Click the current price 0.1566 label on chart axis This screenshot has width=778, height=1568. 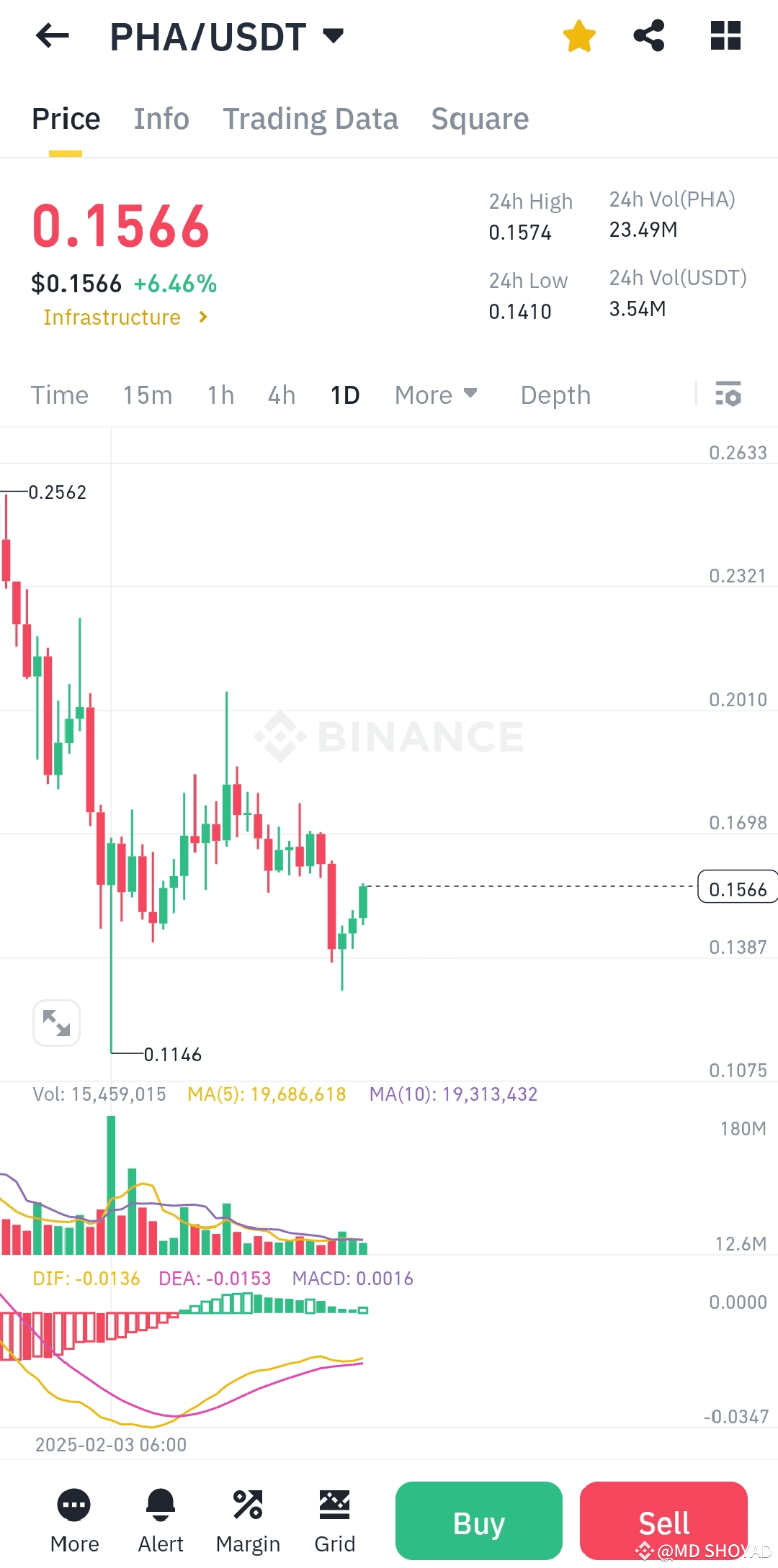coord(737,888)
